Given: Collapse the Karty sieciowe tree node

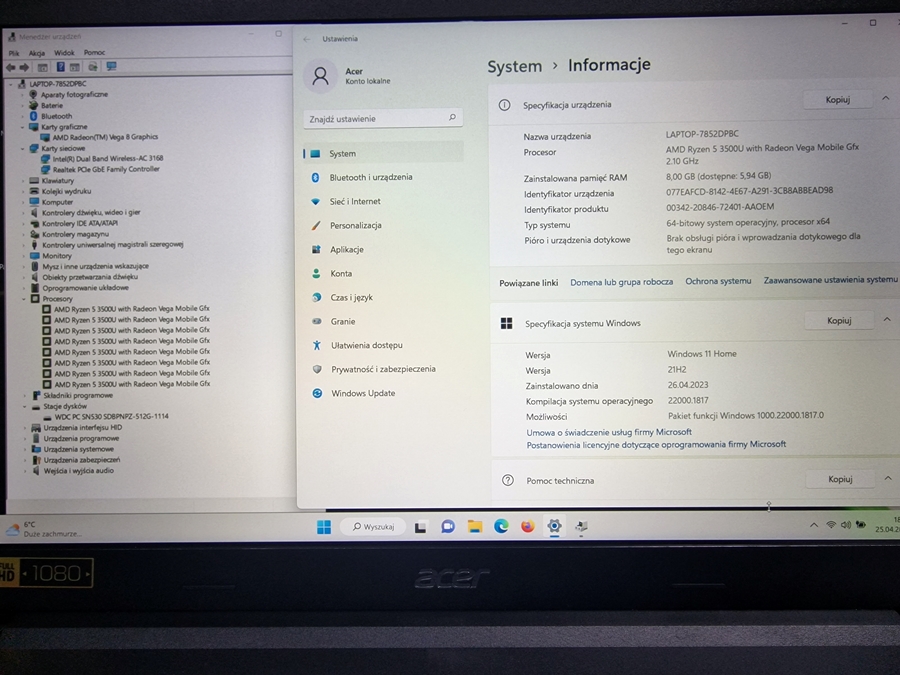Looking at the screenshot, I should [23, 149].
